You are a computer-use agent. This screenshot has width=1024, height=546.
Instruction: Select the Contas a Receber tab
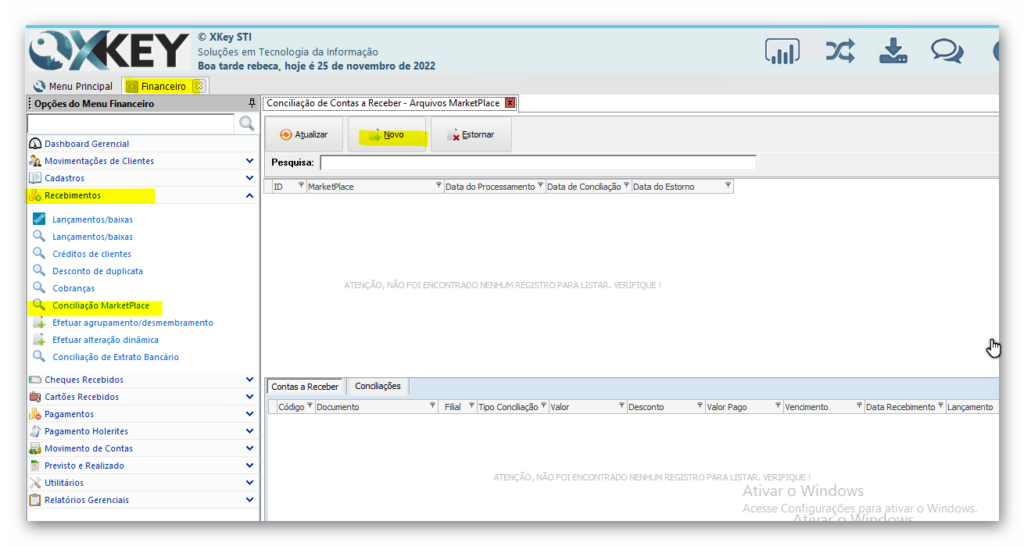(x=305, y=387)
